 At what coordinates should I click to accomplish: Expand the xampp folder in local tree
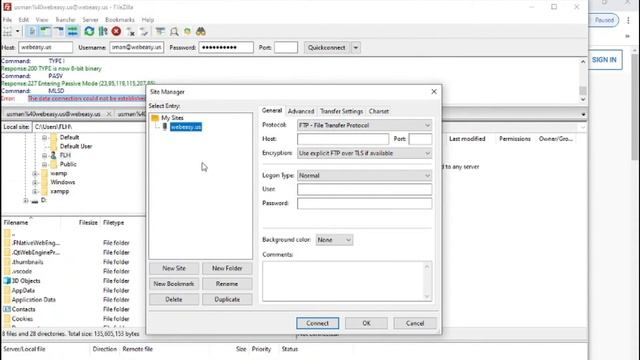click(35, 191)
